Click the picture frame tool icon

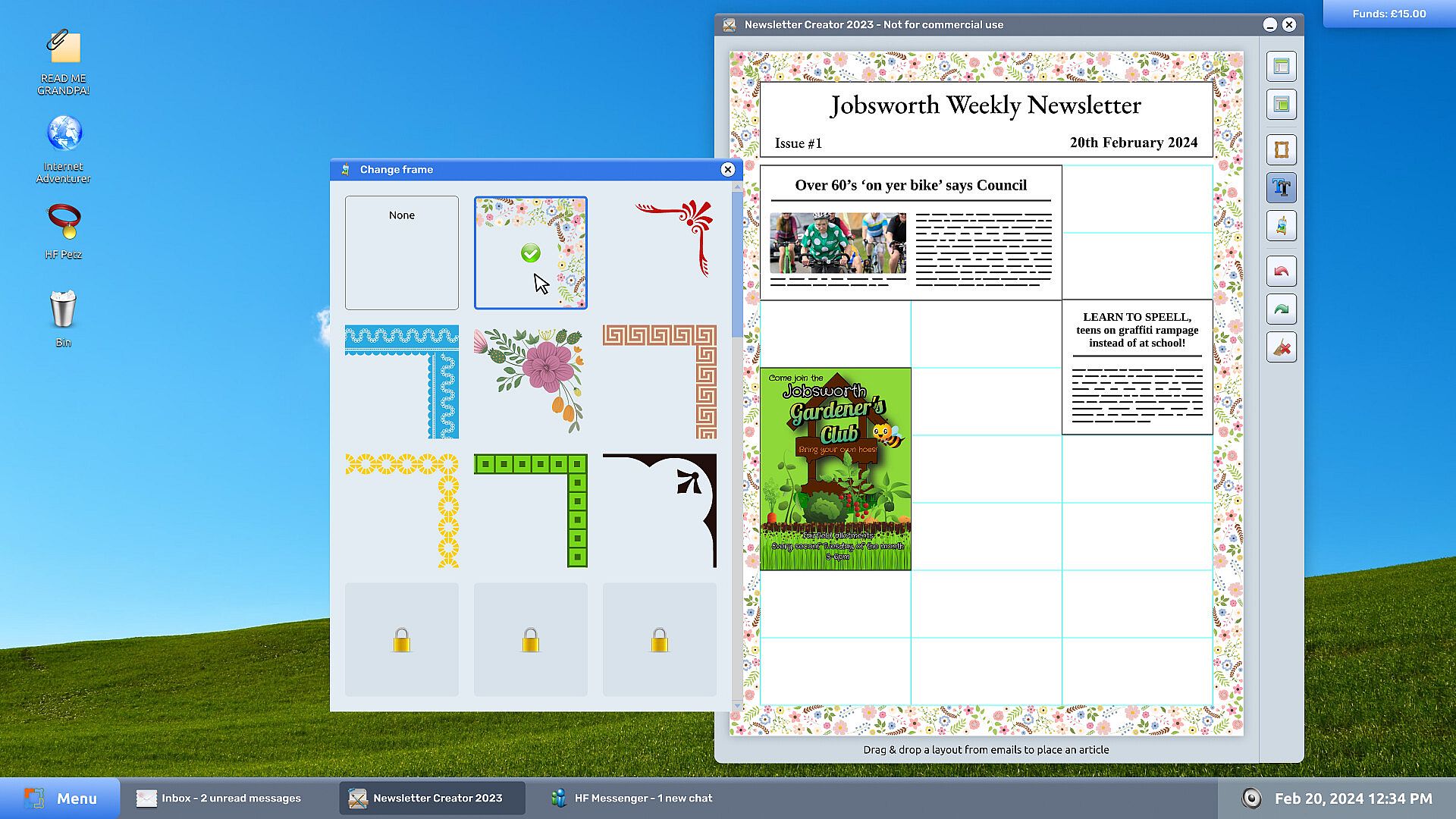point(1281,149)
